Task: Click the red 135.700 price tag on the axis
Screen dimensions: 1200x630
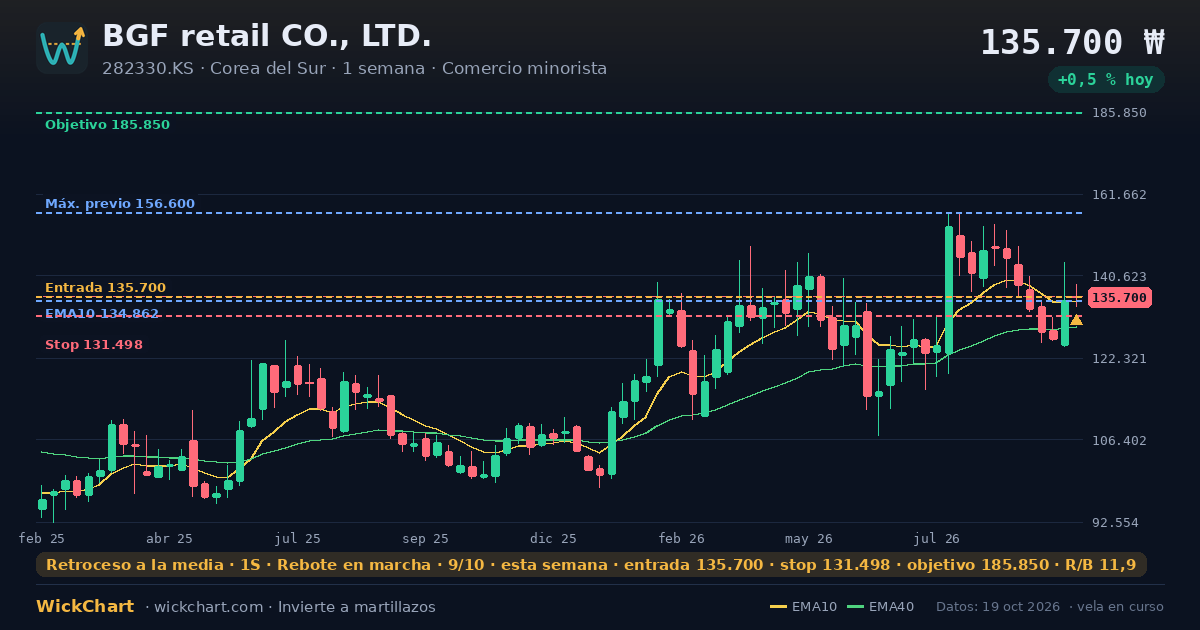Action: tap(1120, 298)
